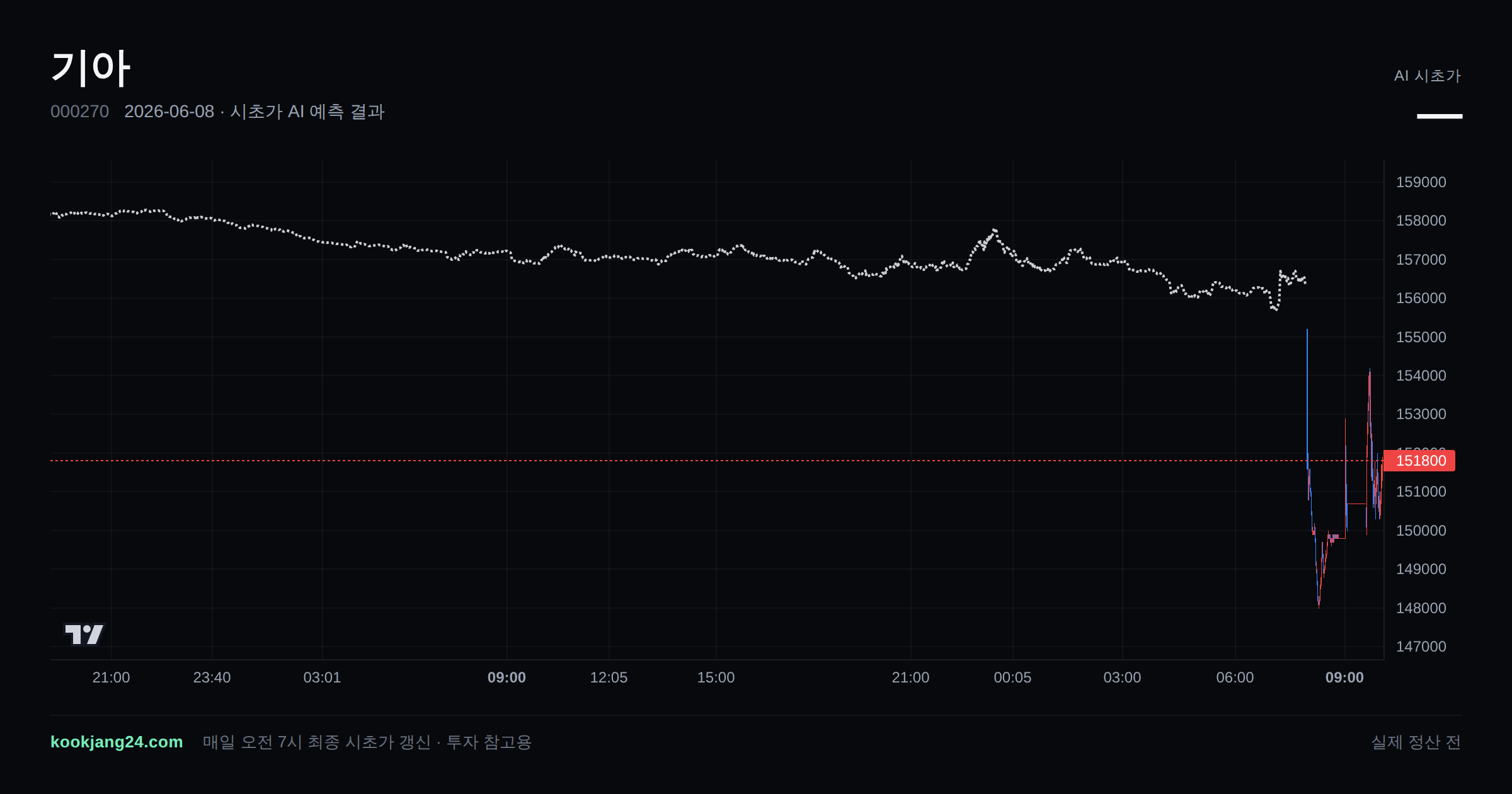Screen dimensions: 1512x794
Task: Click the TradingView logo icon
Action: pyautogui.click(x=84, y=634)
